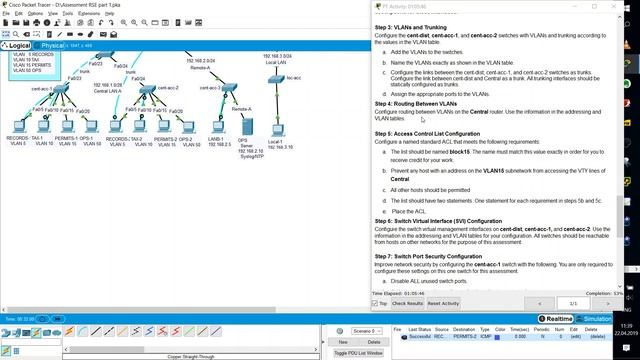Open the Extensions menu

click(89, 13)
